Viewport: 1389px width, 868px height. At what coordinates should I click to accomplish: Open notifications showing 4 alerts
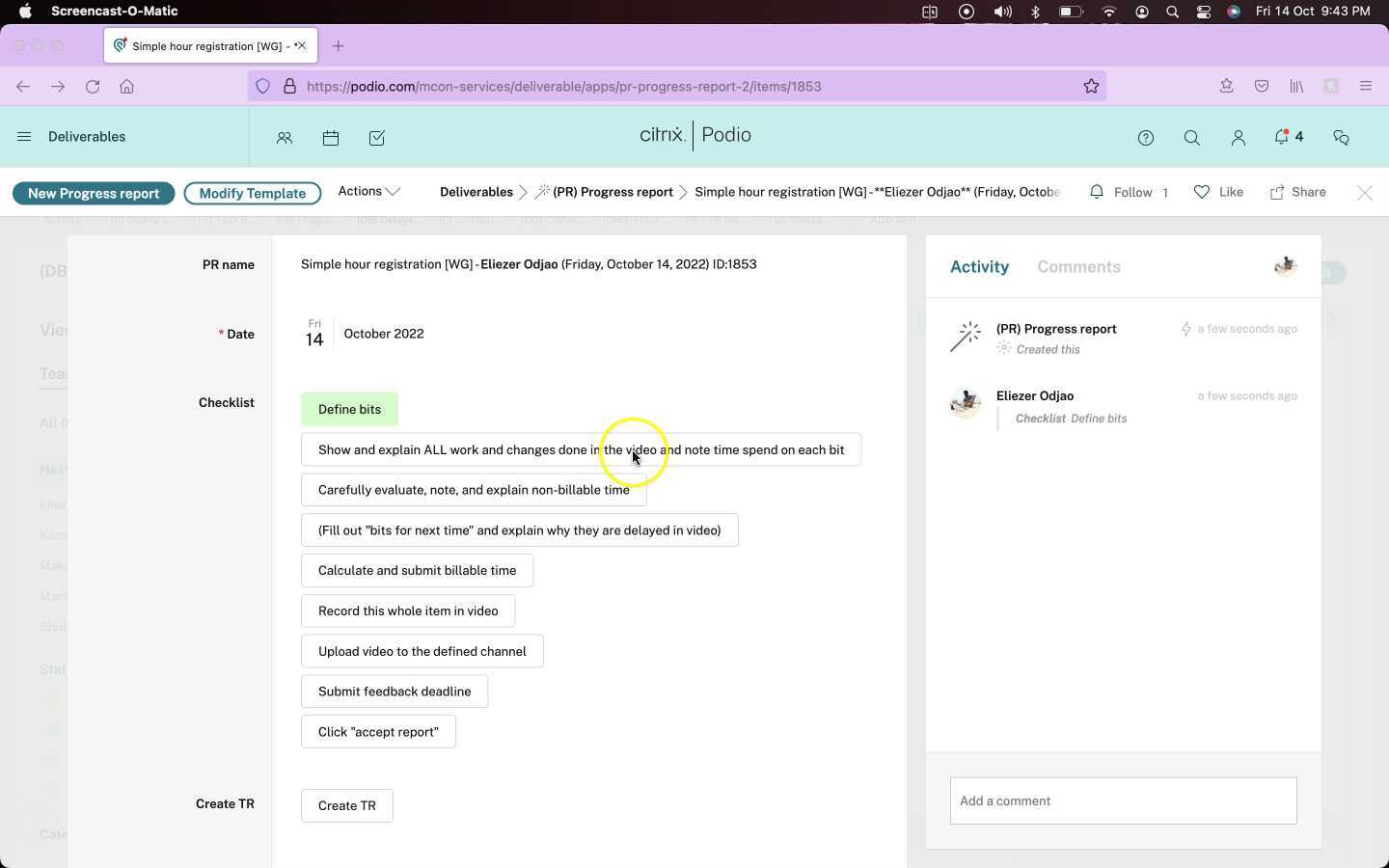1284,137
